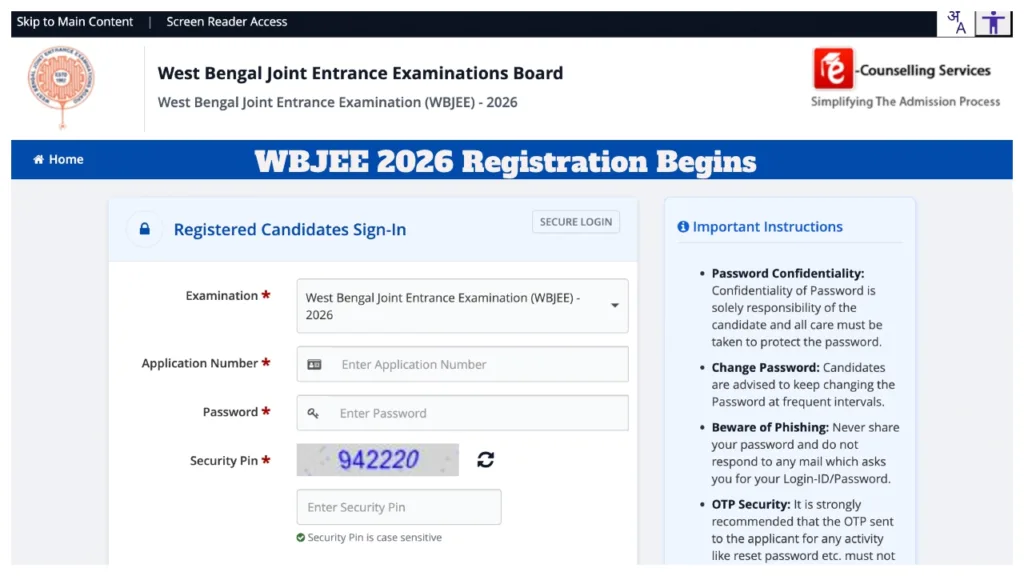The width and height of the screenshot is (1024, 576).
Task: Refresh the security pin captcha
Action: point(485,460)
